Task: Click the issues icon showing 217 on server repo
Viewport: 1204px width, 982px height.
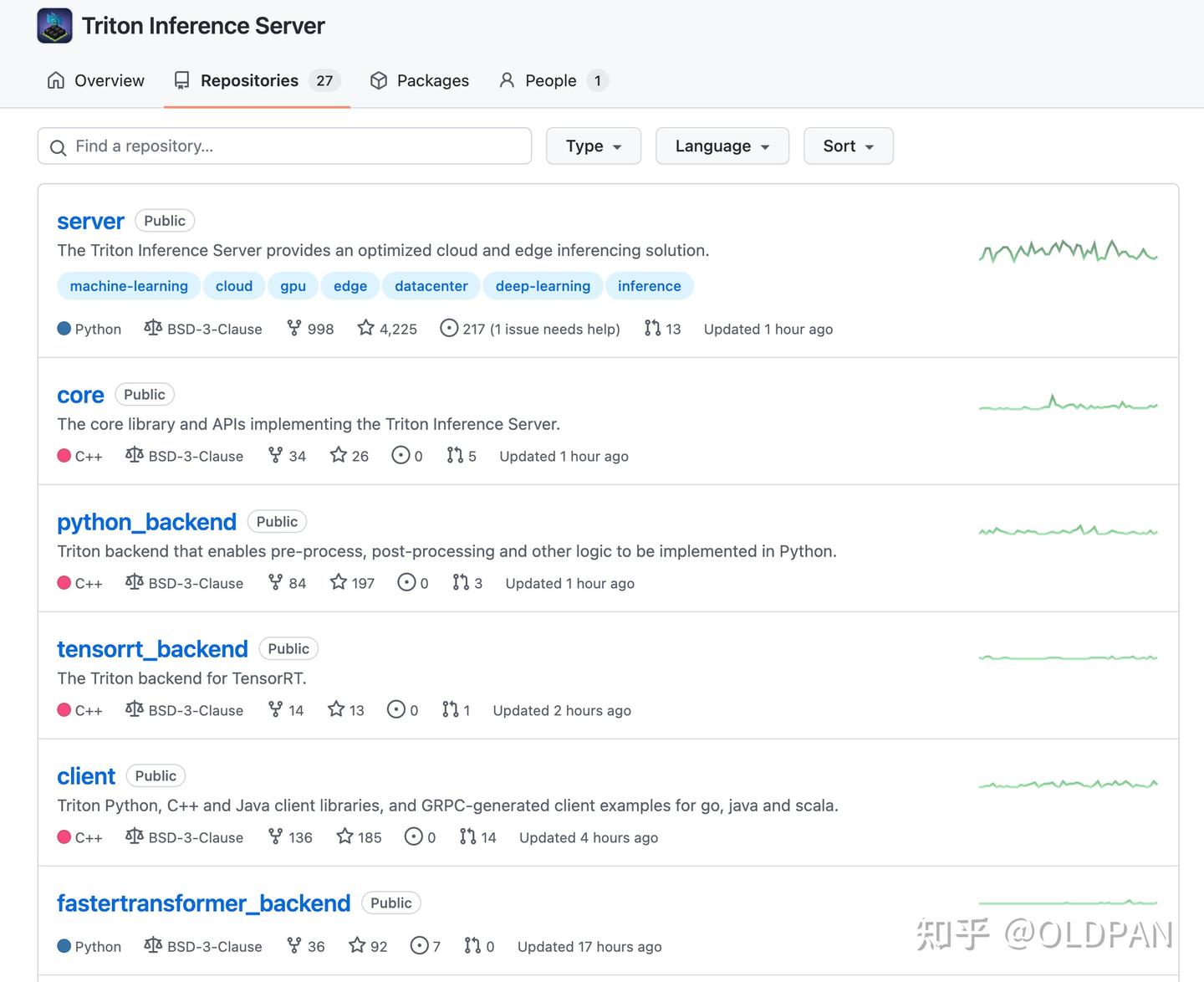Action: 448,329
